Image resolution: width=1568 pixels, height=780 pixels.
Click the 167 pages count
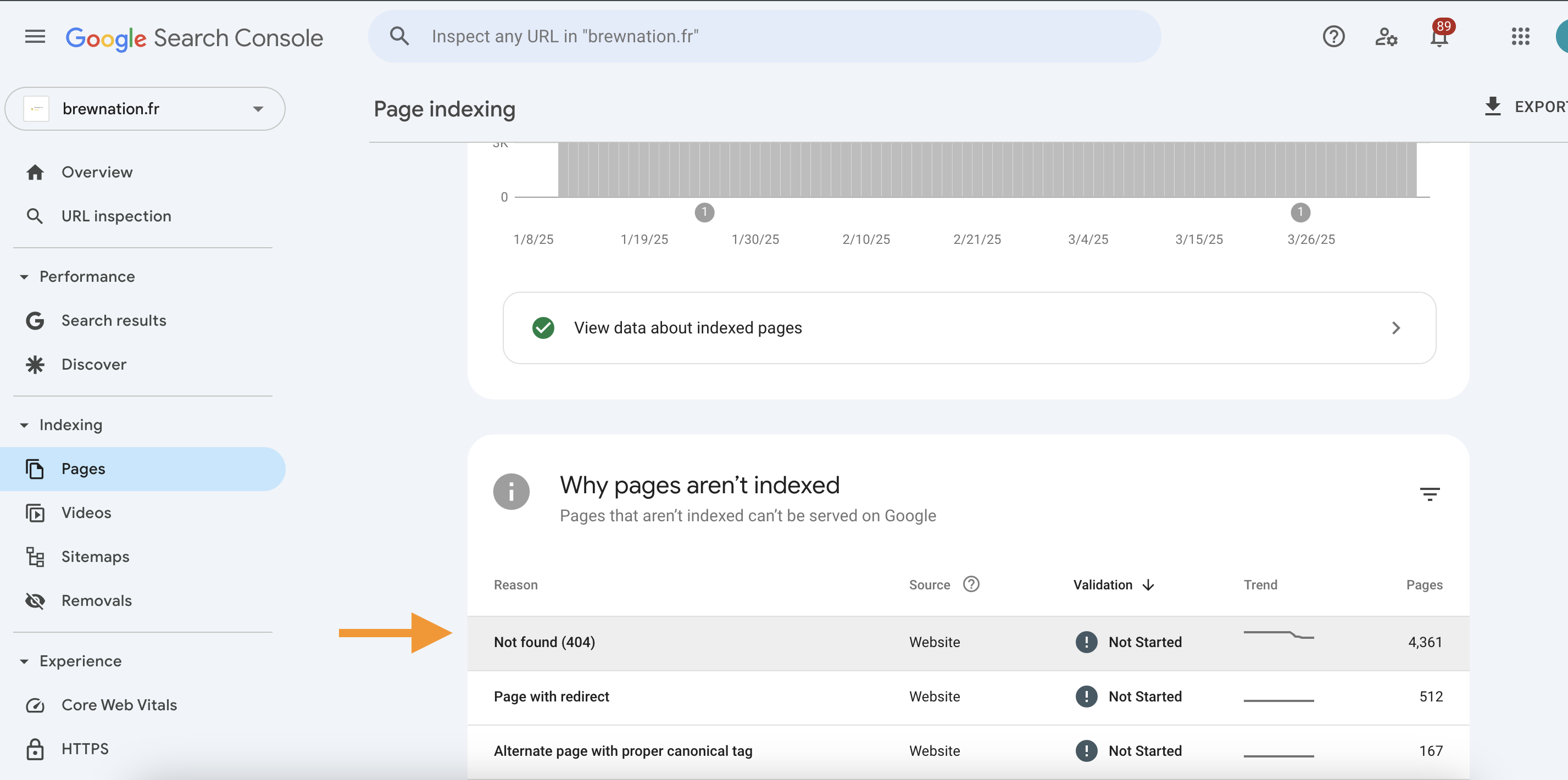pos(1431,751)
